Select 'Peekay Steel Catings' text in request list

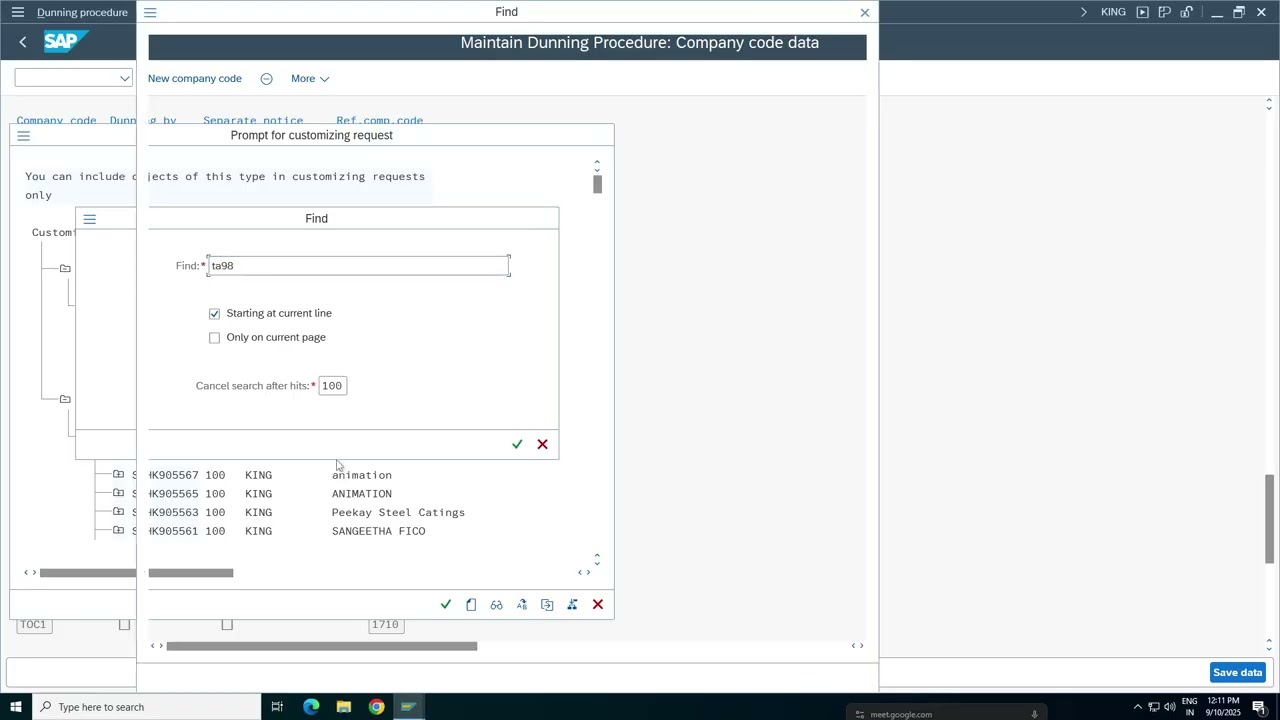click(398, 513)
